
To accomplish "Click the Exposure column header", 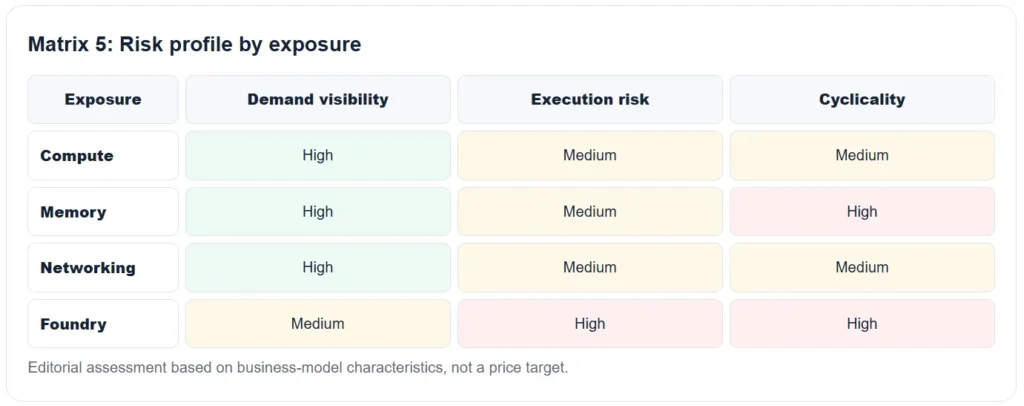I will pos(103,99).
